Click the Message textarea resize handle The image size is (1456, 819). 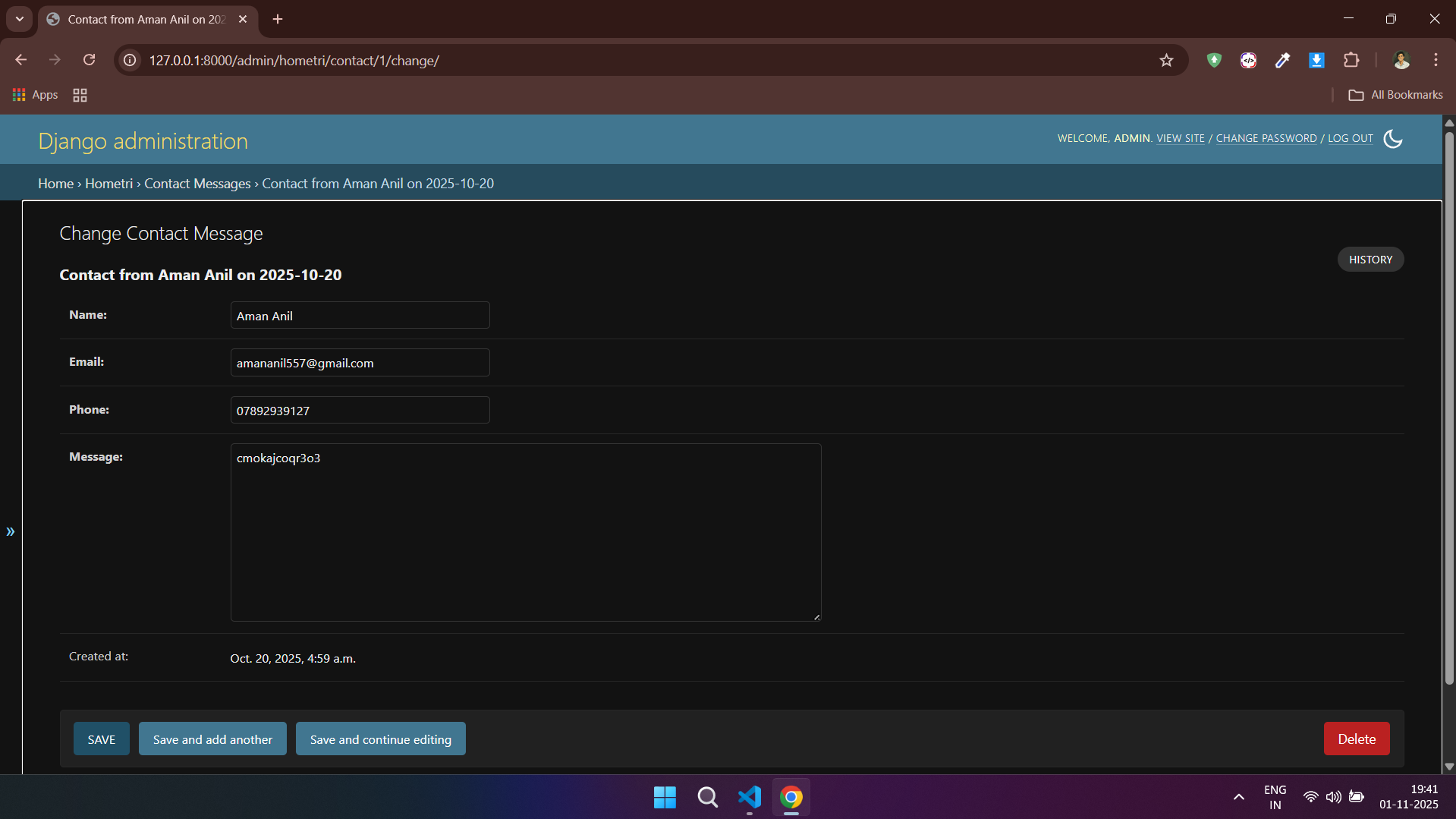point(816,617)
